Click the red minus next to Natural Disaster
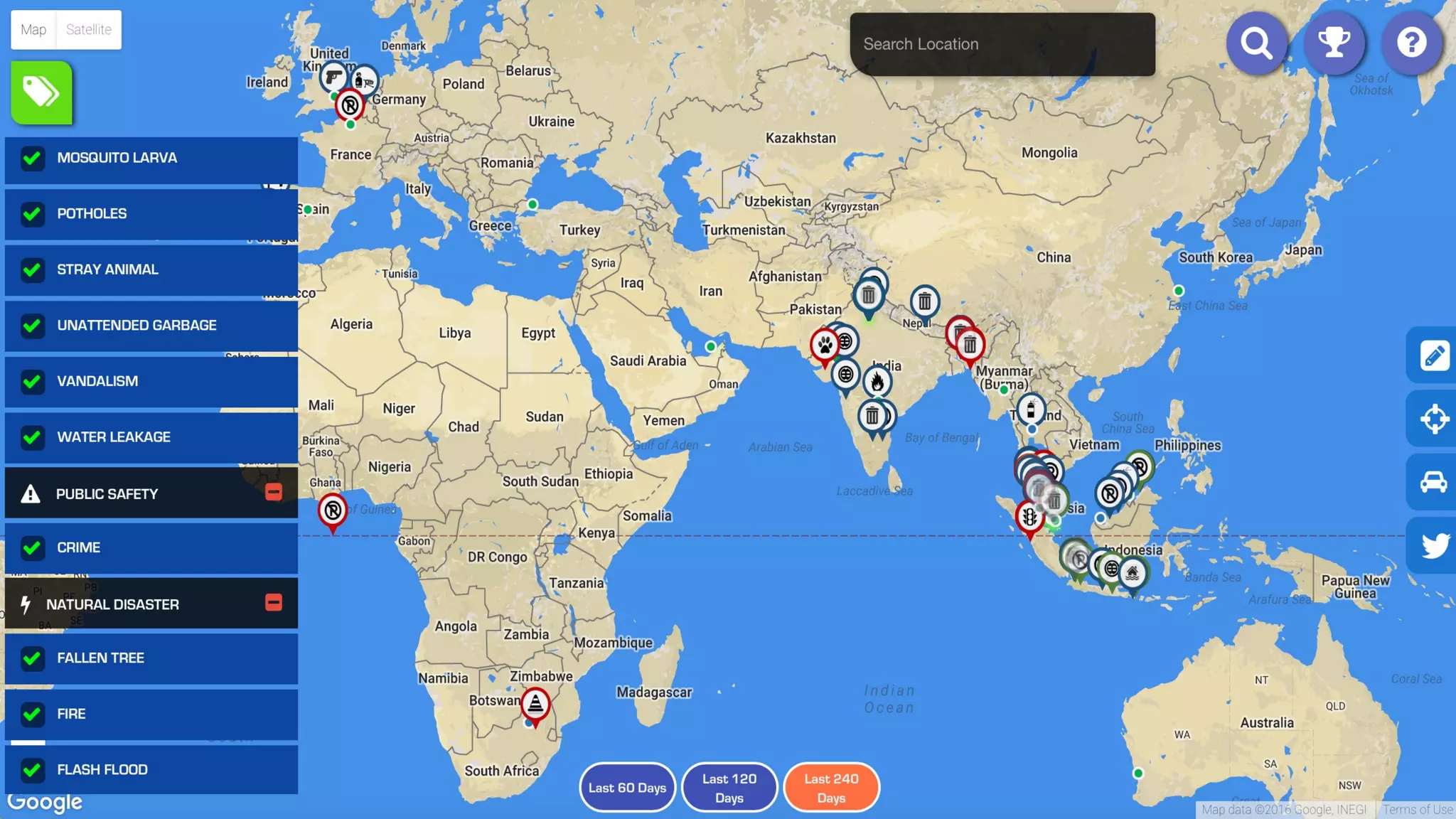 274,603
